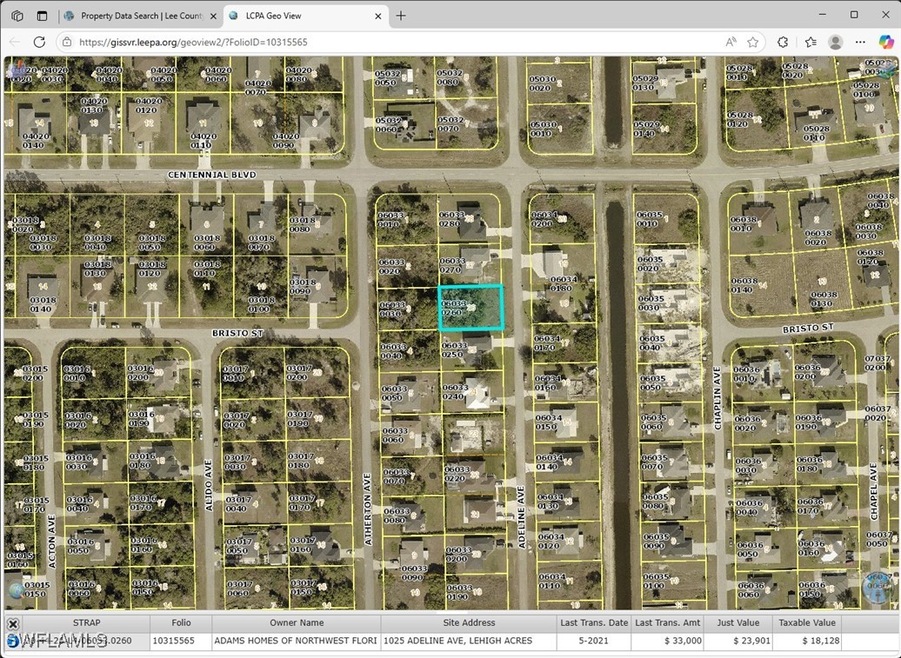Open the user profile icon
The image size is (901, 658).
tap(835, 42)
